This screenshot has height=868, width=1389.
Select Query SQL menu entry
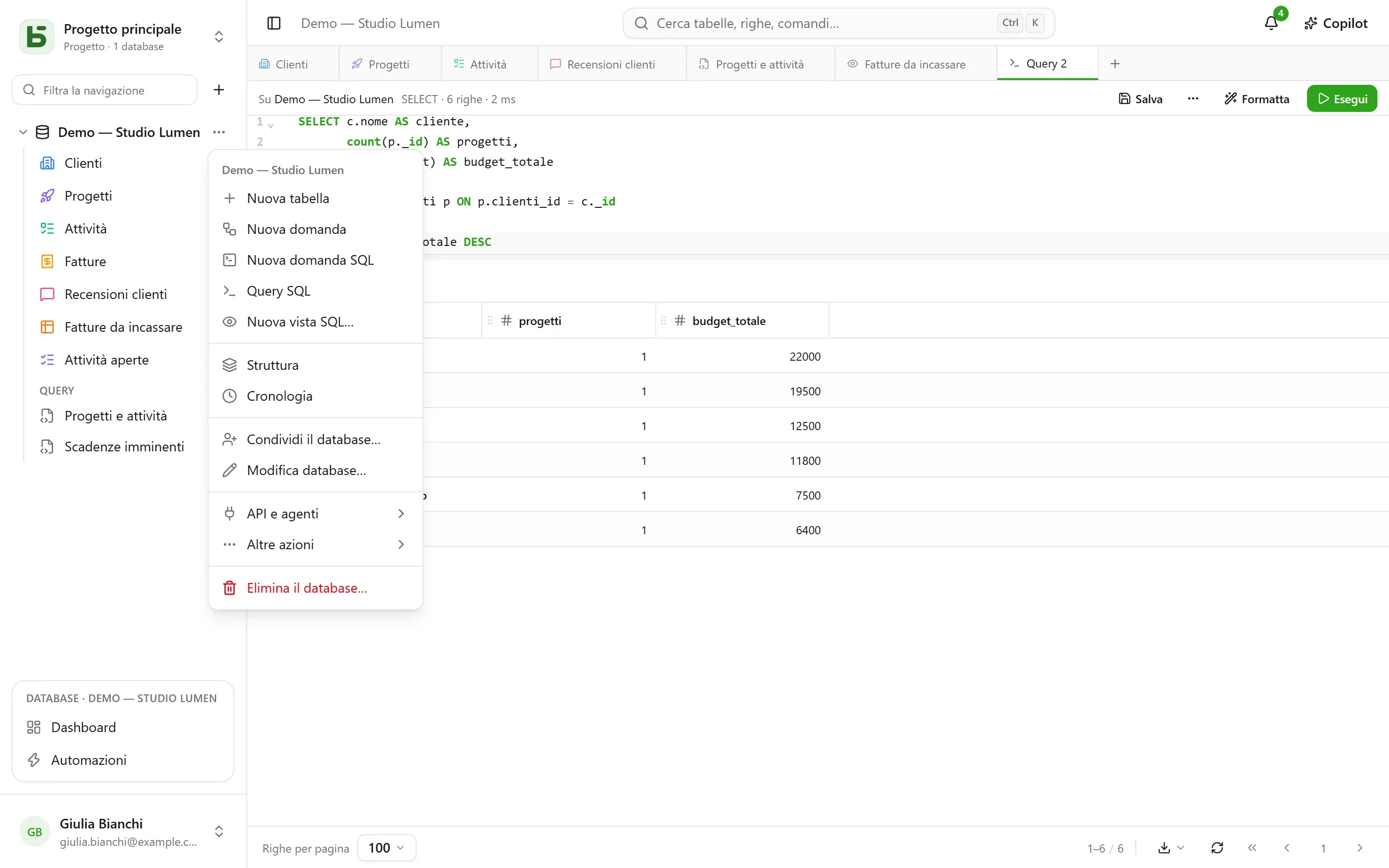click(x=316, y=291)
